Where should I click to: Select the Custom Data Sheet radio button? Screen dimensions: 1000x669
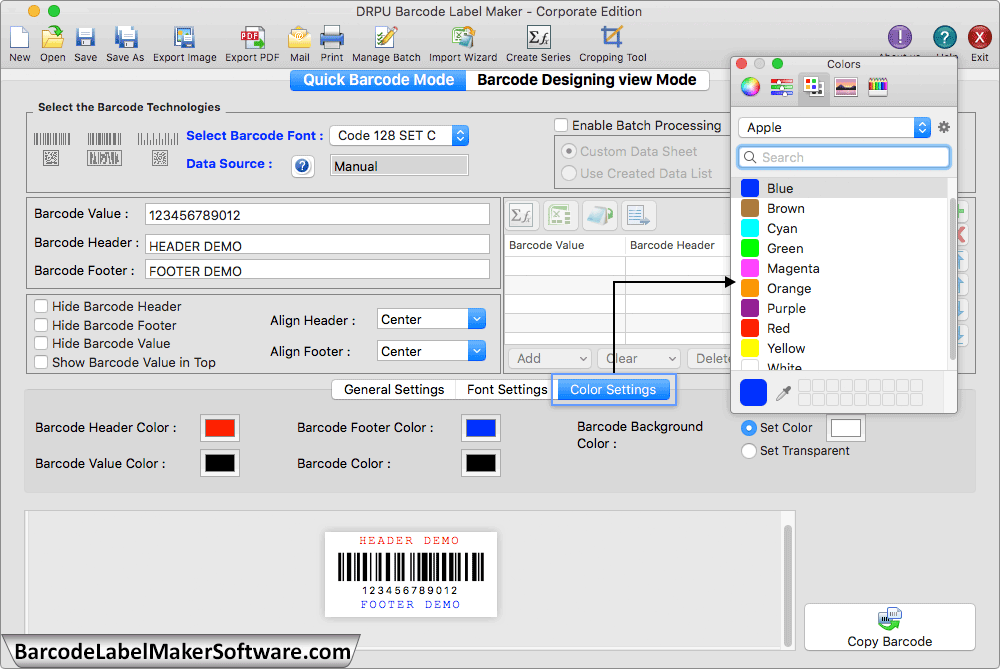[568, 151]
